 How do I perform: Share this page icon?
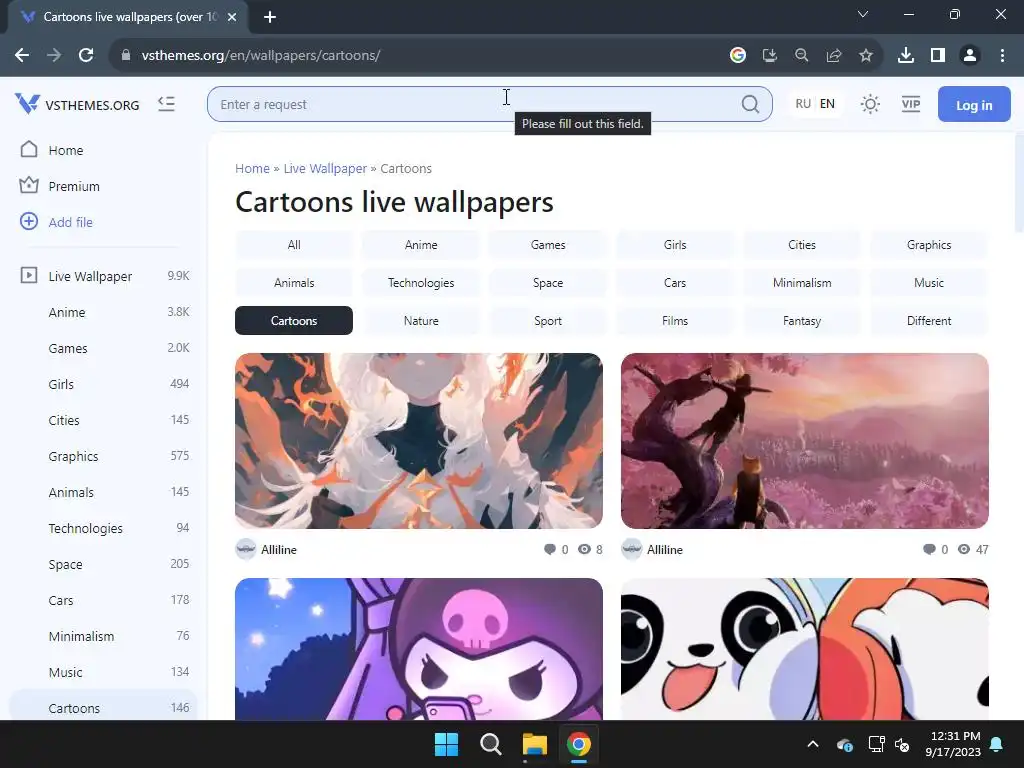point(833,55)
